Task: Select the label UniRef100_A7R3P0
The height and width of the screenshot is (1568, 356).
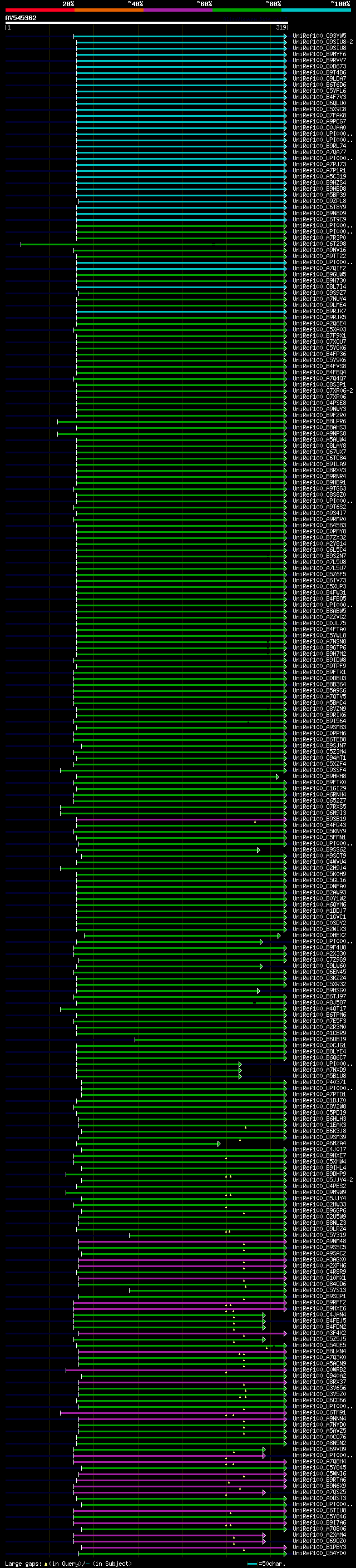Action: click(319, 238)
